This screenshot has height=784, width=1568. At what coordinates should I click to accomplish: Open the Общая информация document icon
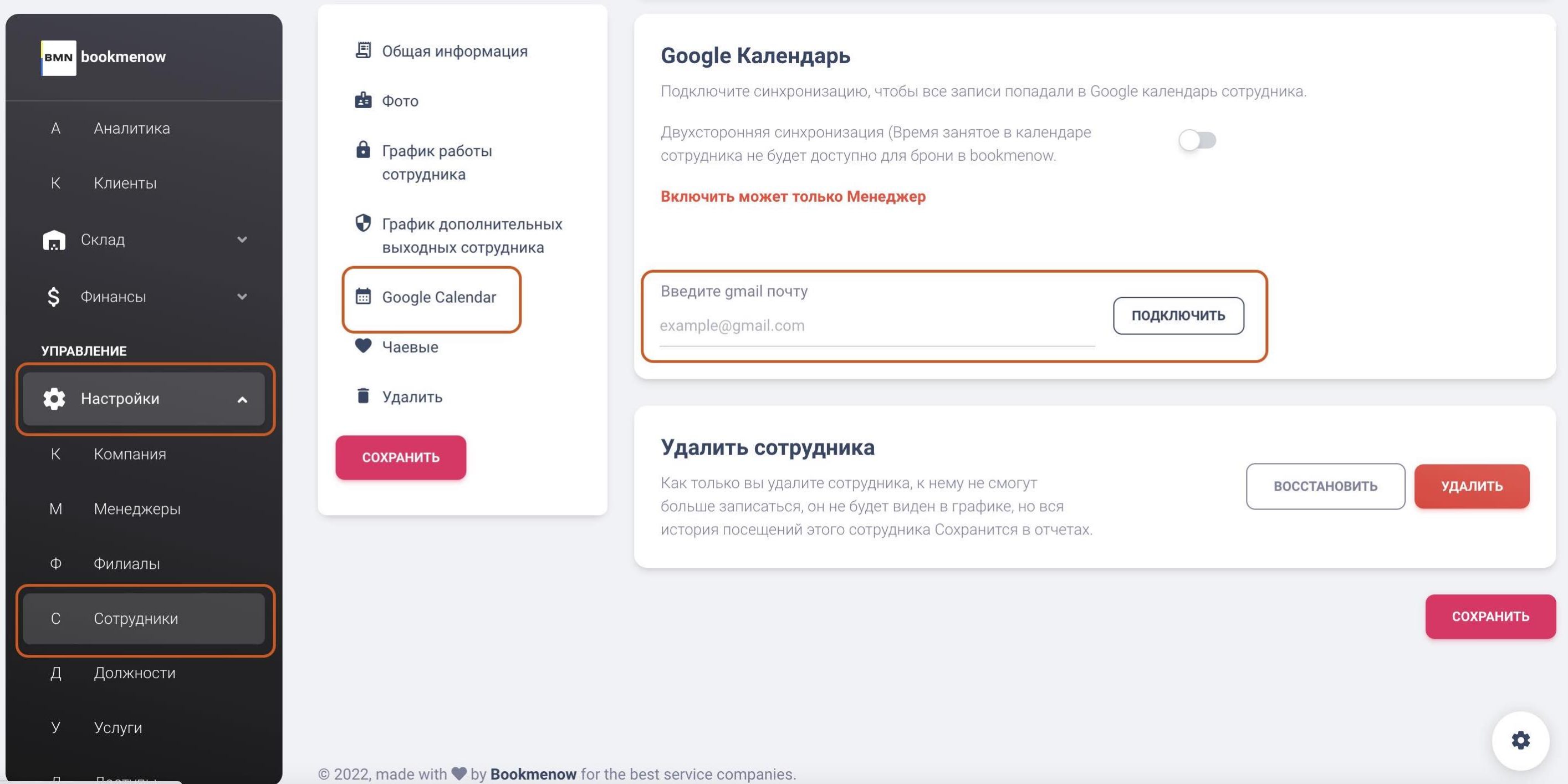(x=364, y=50)
